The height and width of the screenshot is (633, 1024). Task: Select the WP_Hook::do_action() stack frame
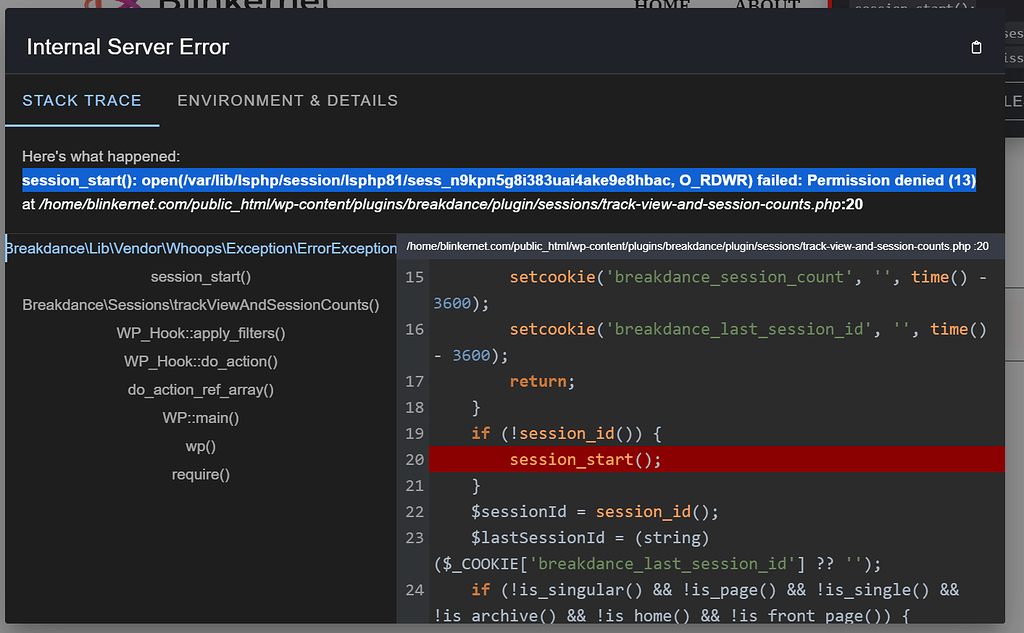click(199, 361)
